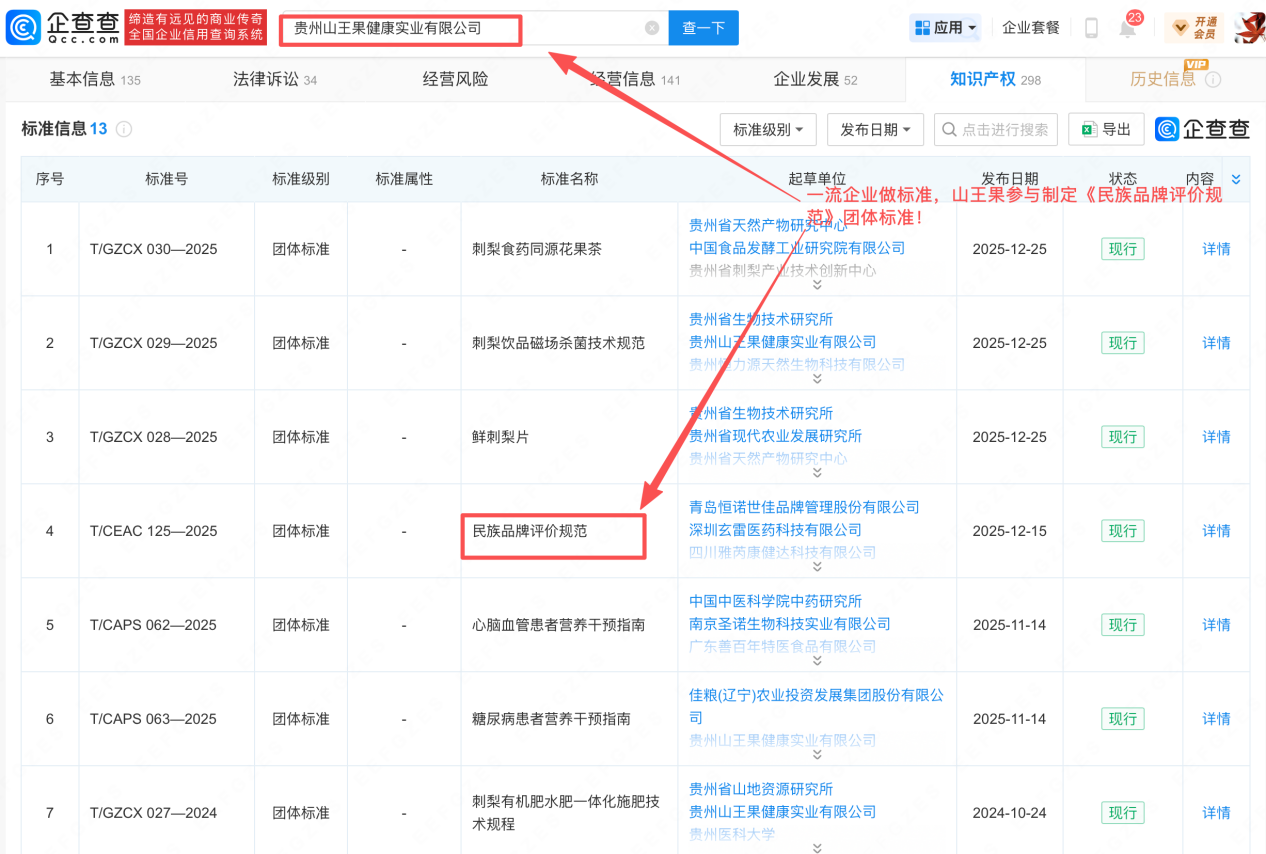This screenshot has height=854, width=1266.
Task: Click the info icon beside 标准信息 13
Action: click(124, 129)
